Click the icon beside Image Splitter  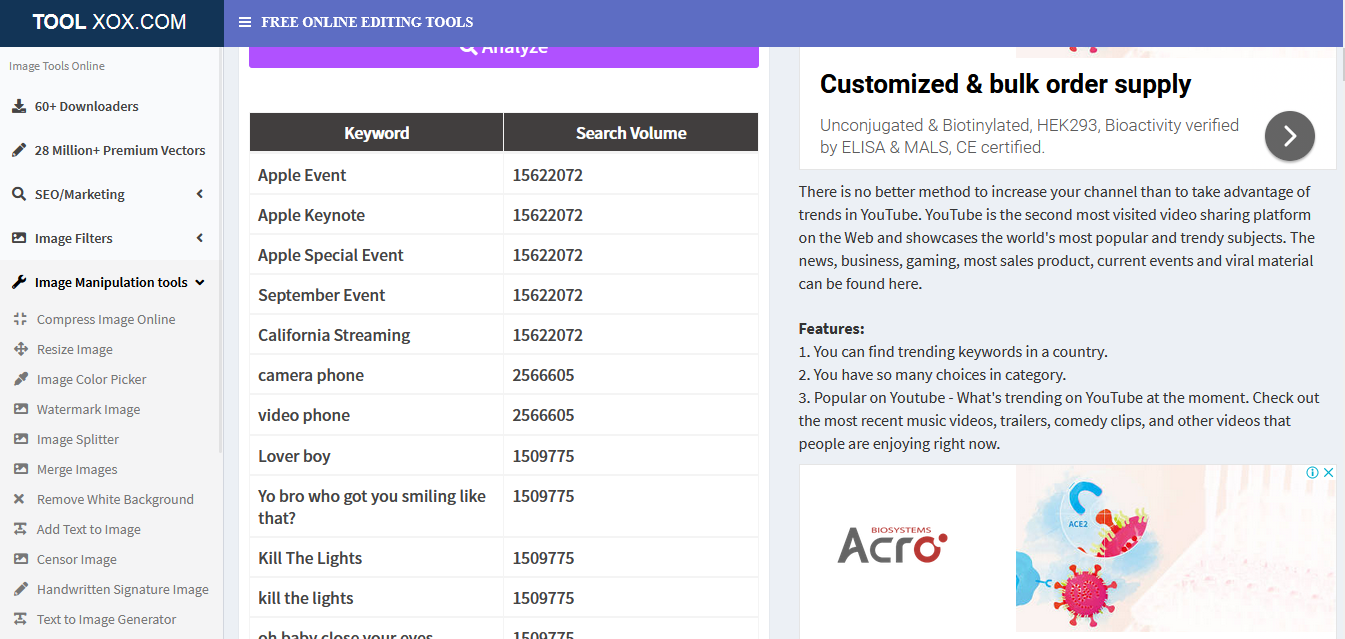click(x=20, y=439)
